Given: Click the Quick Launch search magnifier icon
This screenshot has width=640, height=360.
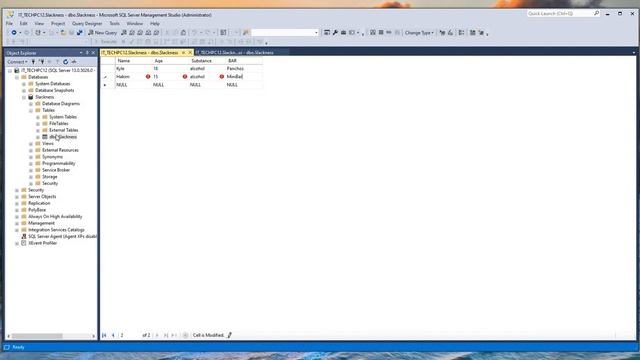Looking at the screenshot, I should (596, 13).
